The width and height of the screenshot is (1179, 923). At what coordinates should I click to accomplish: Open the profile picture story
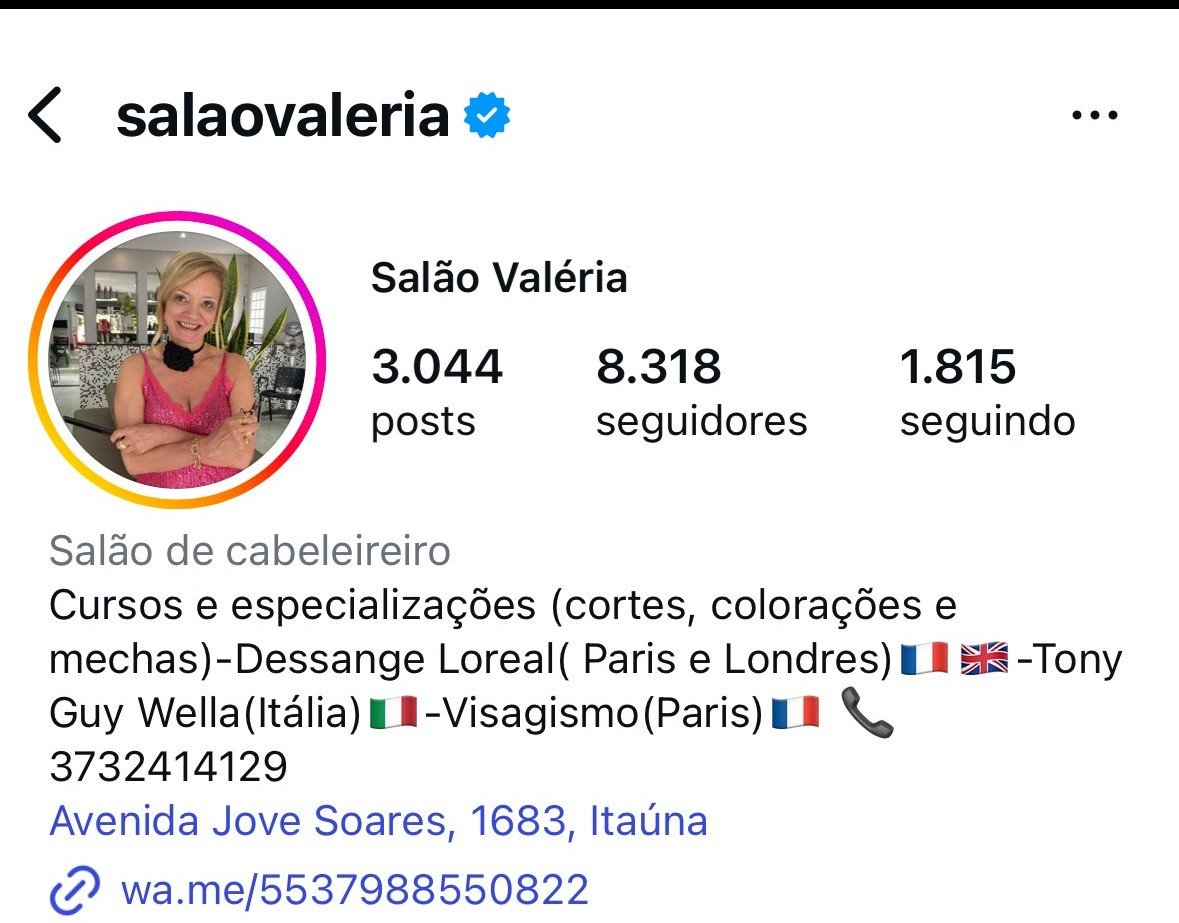(x=177, y=360)
